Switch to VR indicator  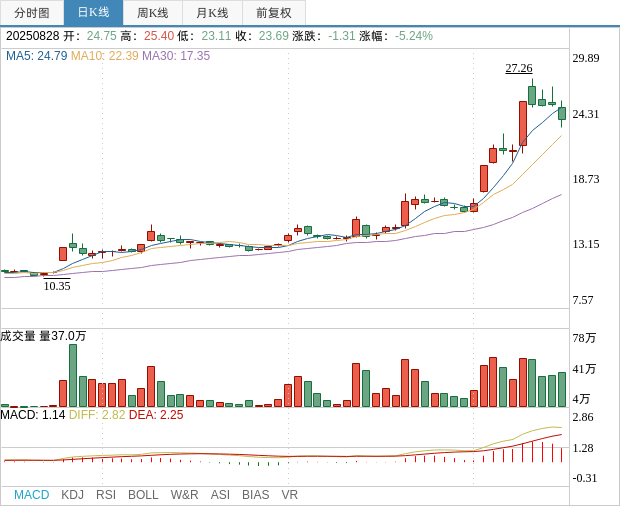(289, 495)
